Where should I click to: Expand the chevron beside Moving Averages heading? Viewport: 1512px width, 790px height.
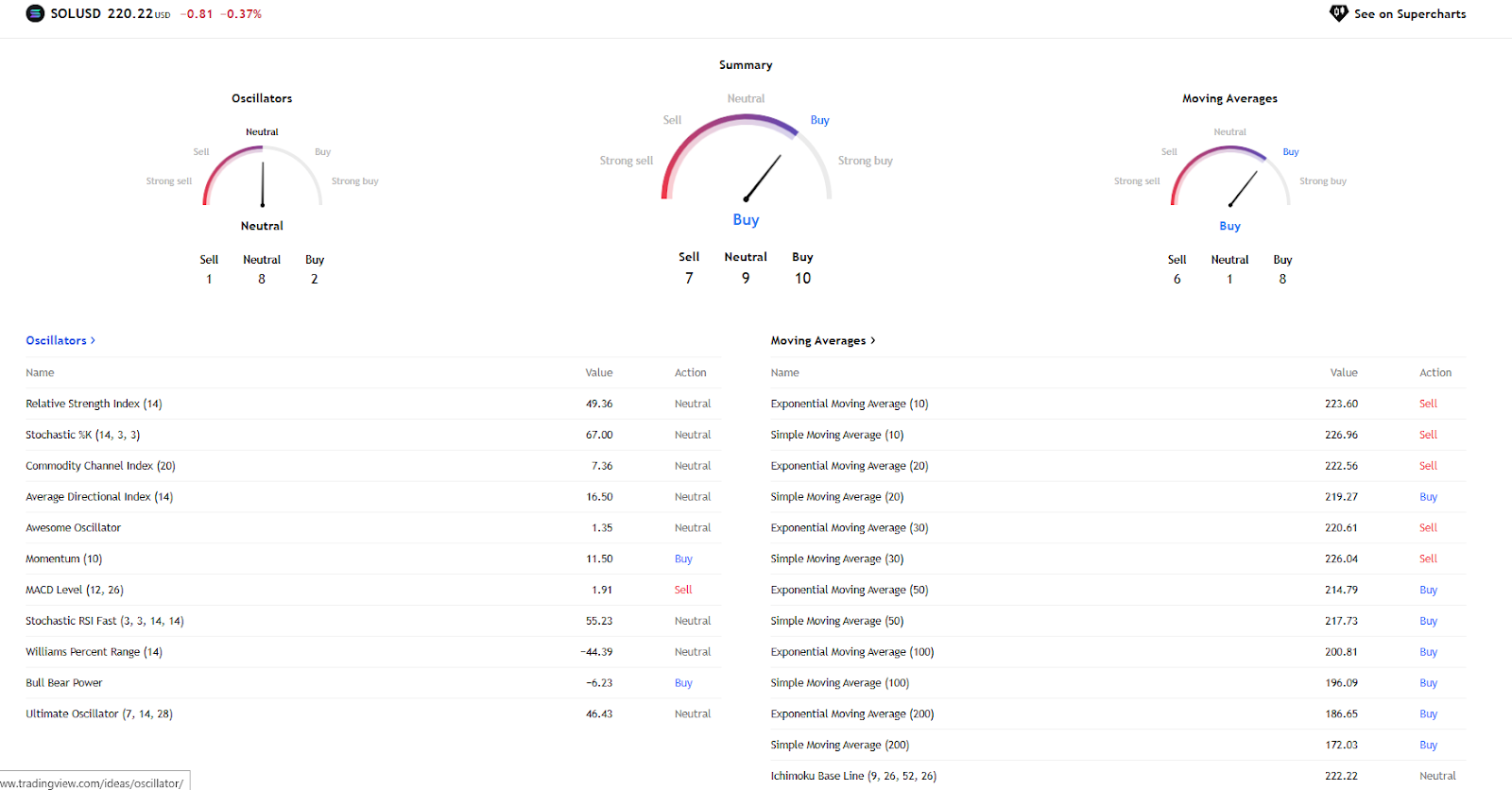[x=873, y=340]
